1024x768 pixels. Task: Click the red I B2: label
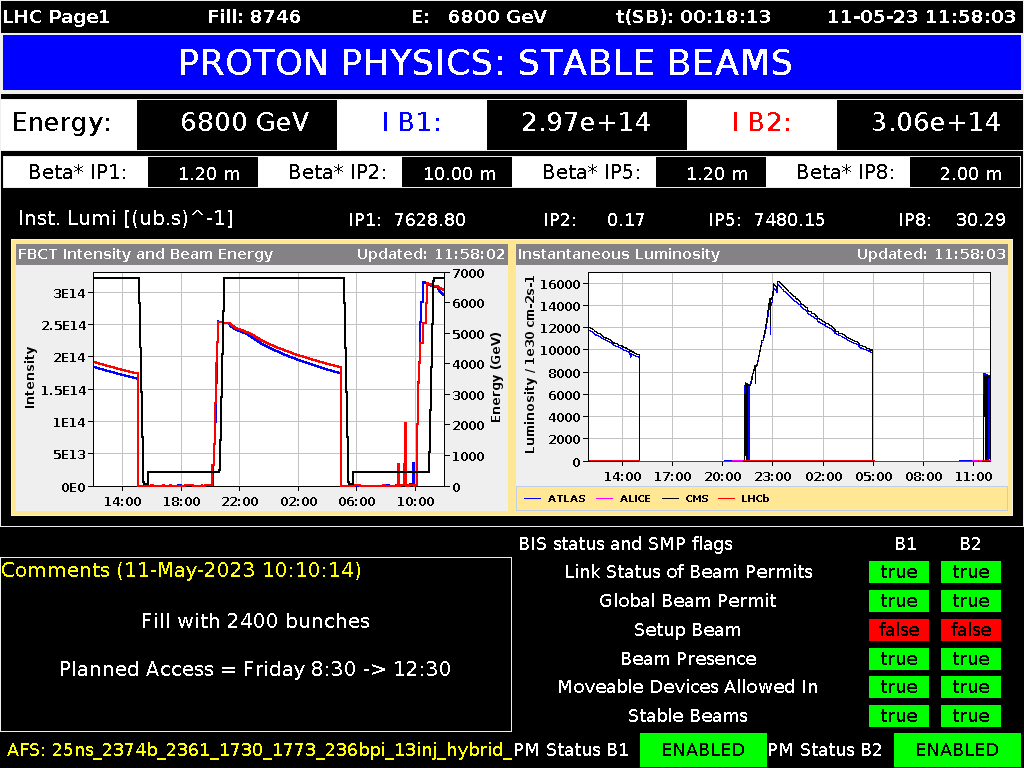click(761, 123)
